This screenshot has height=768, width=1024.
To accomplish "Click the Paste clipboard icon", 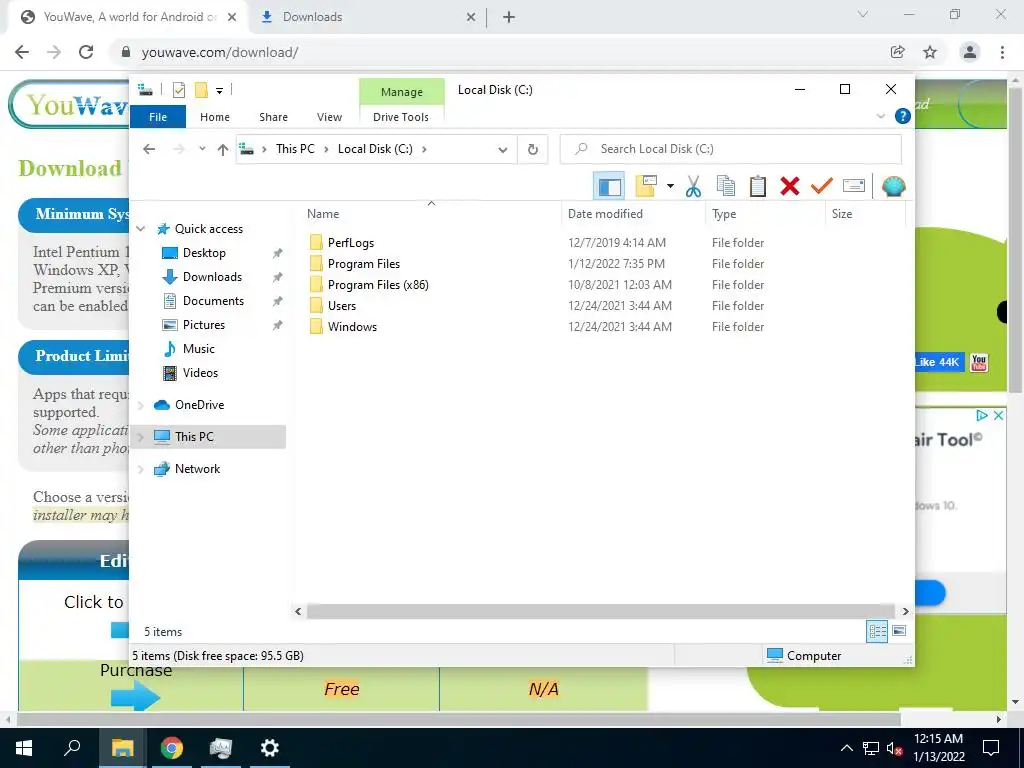I will pyautogui.click(x=758, y=187).
